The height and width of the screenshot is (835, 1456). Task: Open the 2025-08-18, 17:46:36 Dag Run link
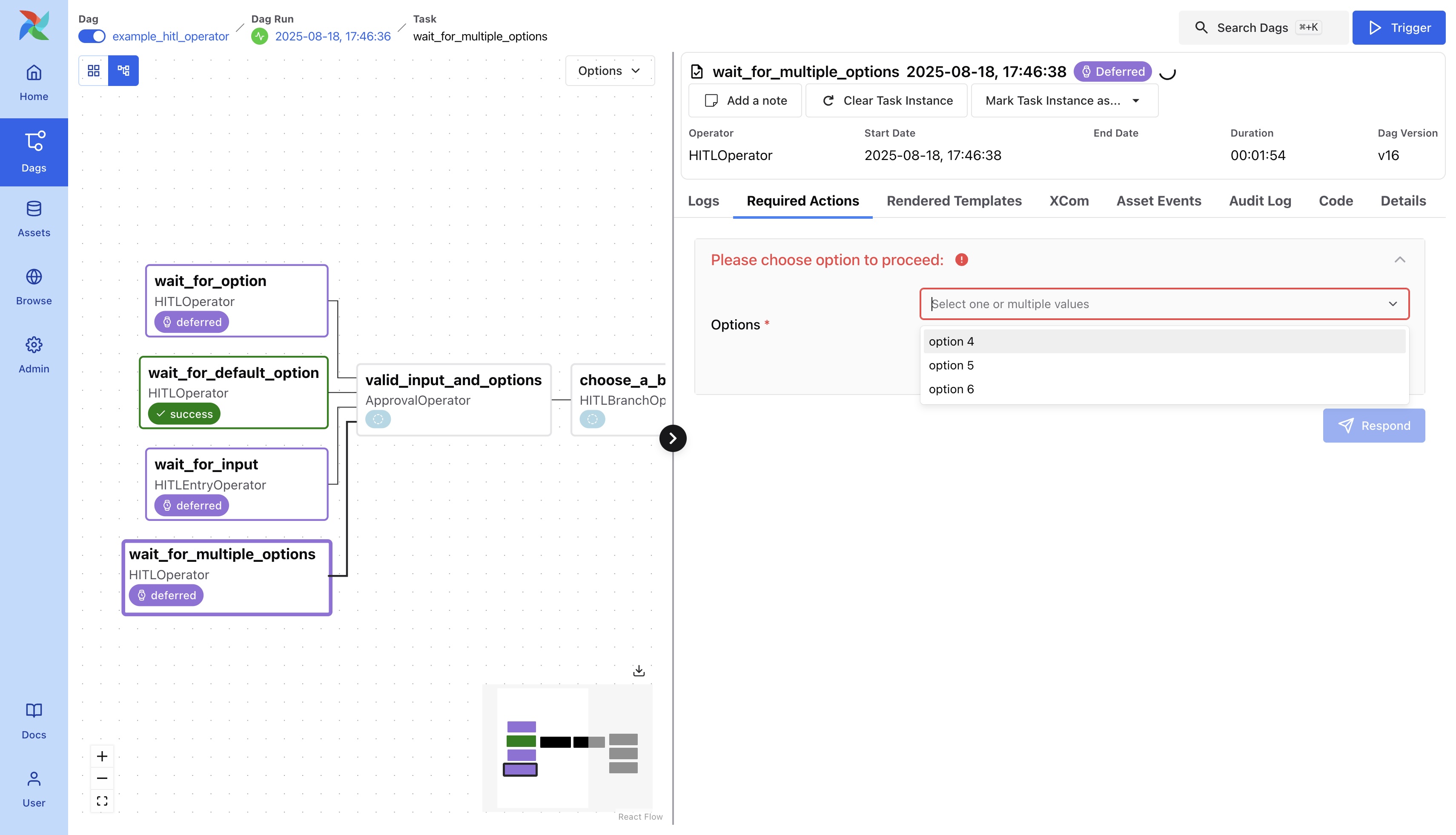(333, 36)
